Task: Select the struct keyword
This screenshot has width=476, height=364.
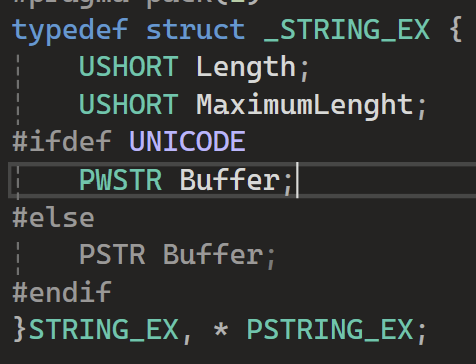Action: coord(196,30)
